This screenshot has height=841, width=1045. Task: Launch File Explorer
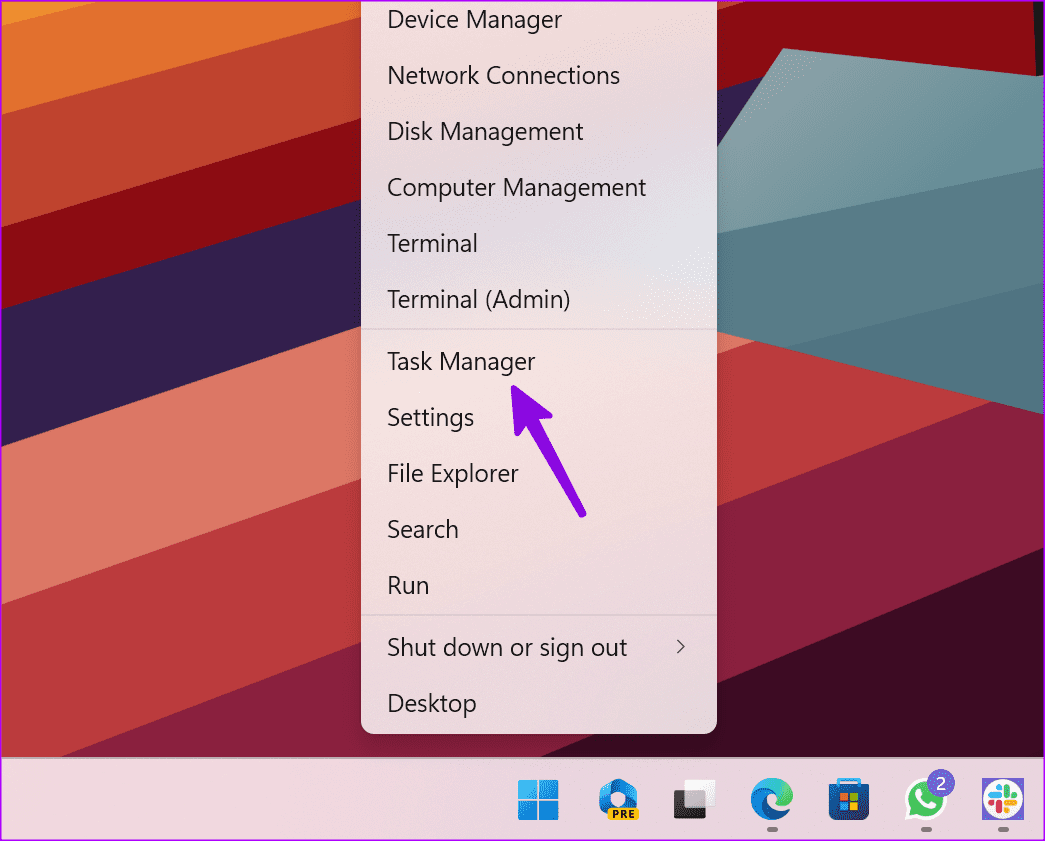click(x=452, y=473)
